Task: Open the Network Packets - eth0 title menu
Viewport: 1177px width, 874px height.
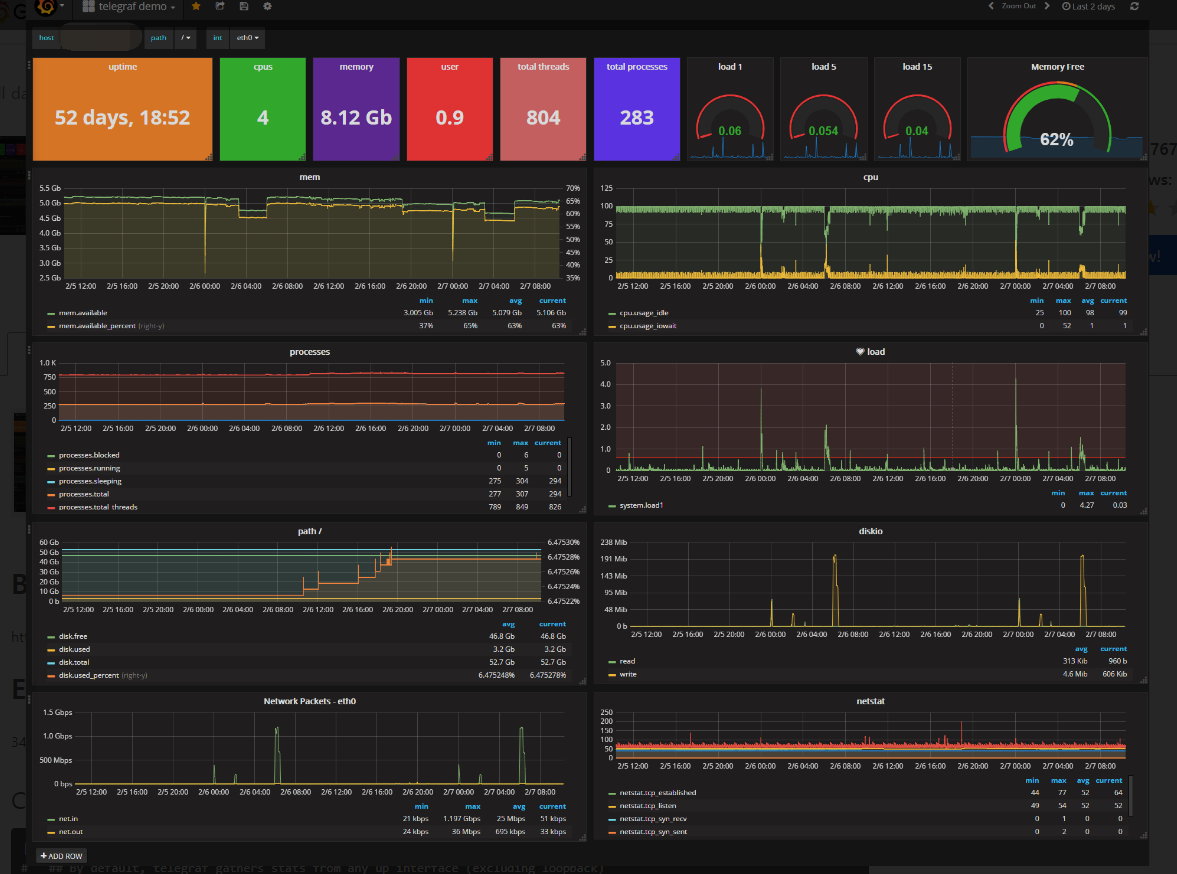Action: (x=309, y=701)
